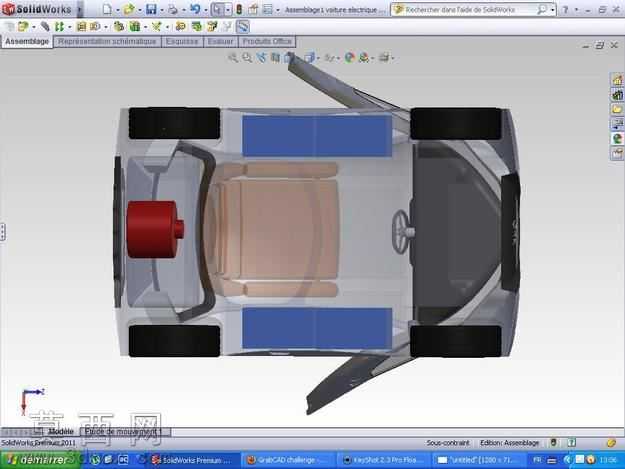The image size is (625, 469).
Task: Expand the SolidWorks logo menu arrow
Action: point(79,9)
